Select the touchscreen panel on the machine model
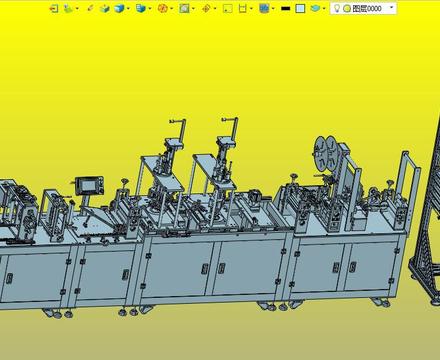The image size is (440, 360). click(89, 186)
